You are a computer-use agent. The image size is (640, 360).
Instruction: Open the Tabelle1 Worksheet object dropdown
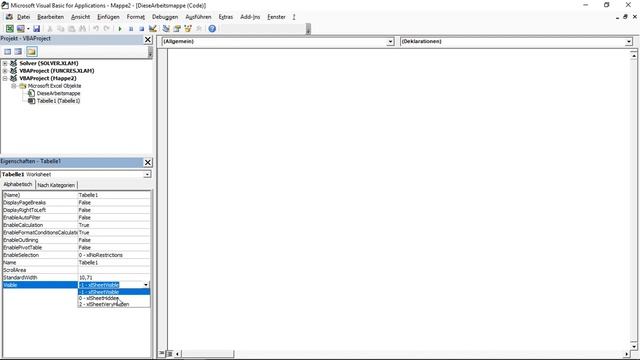click(147, 174)
